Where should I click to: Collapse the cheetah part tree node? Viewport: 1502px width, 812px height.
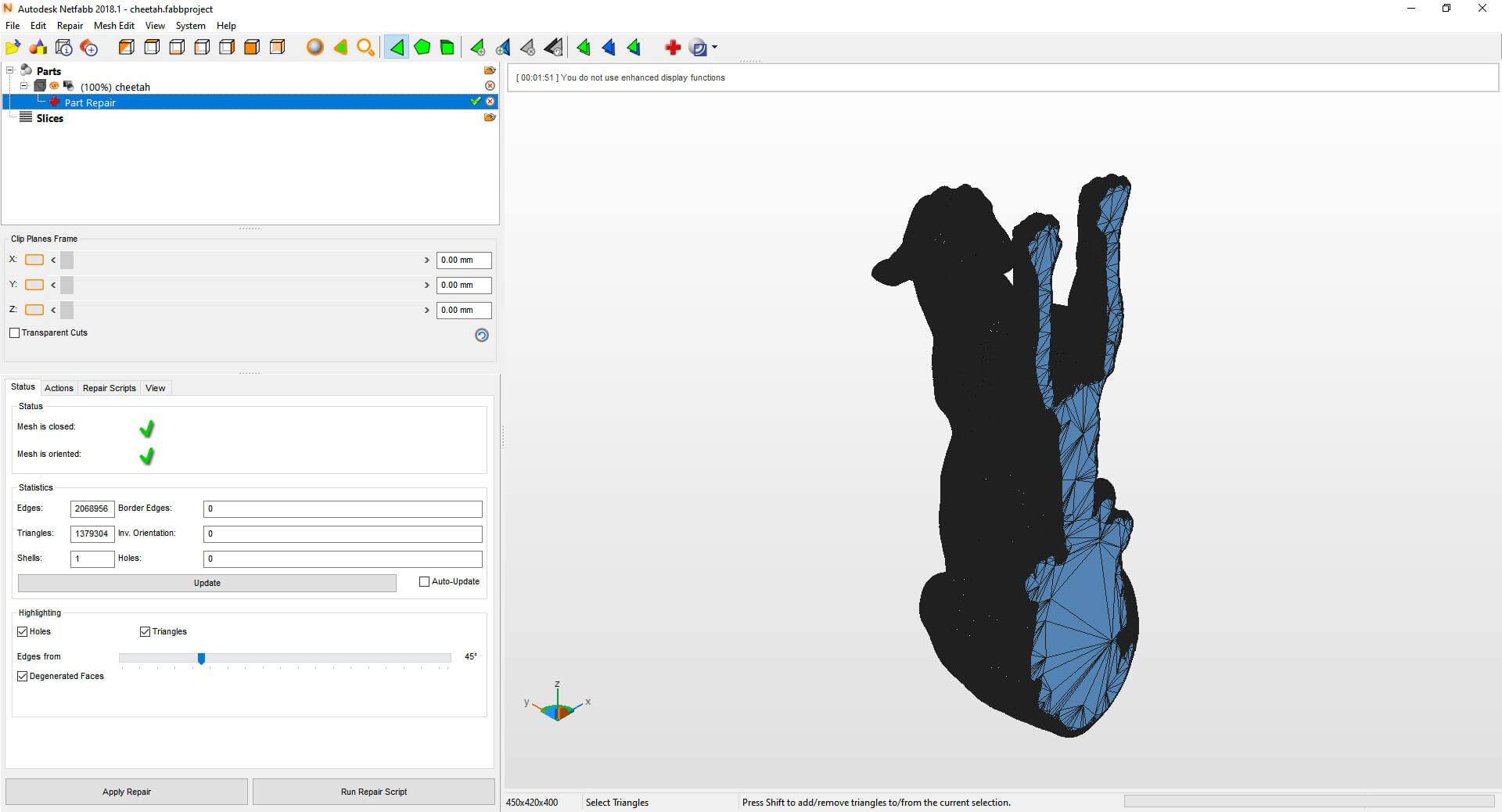click(23, 86)
